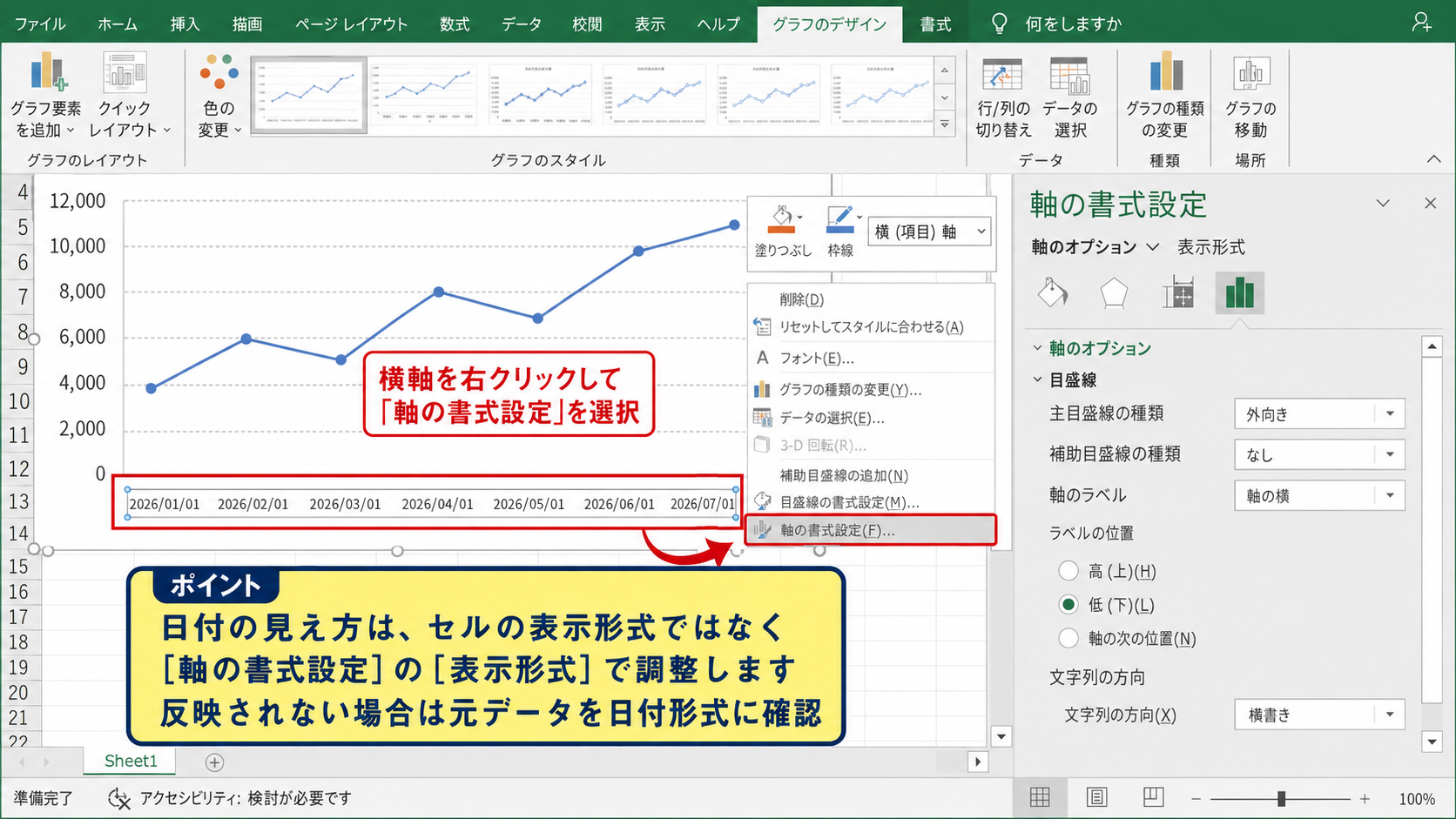Open the グラフ要素を追加 menu
This screenshot has height=819, width=1456.
[46, 96]
